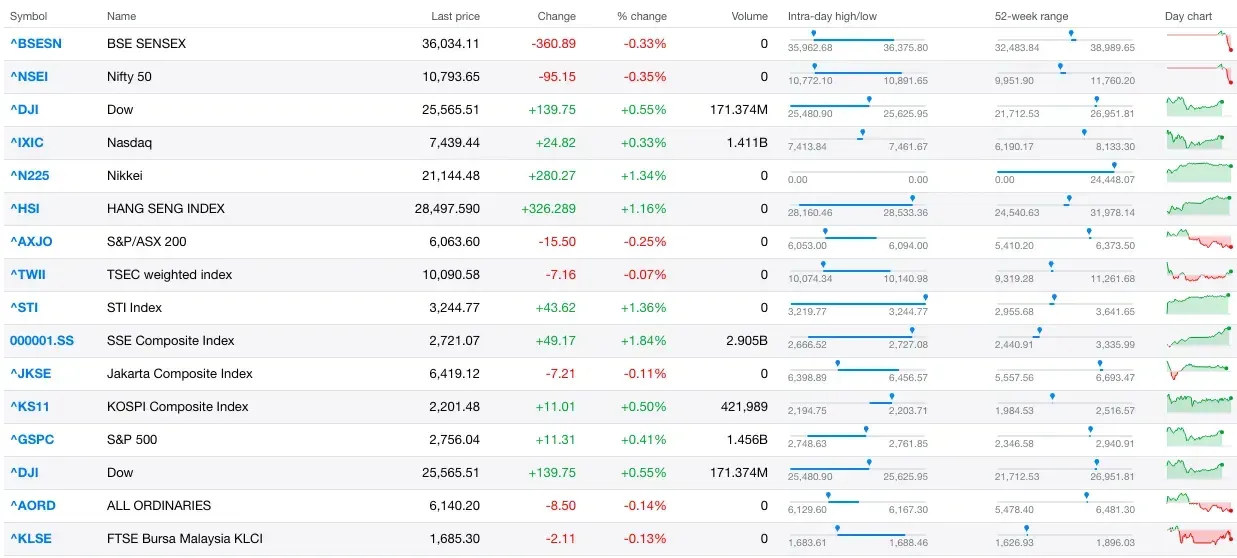1237x558 pixels.
Task: Click the ALL ORDINARIES 52-week range bar
Action: [1065, 500]
